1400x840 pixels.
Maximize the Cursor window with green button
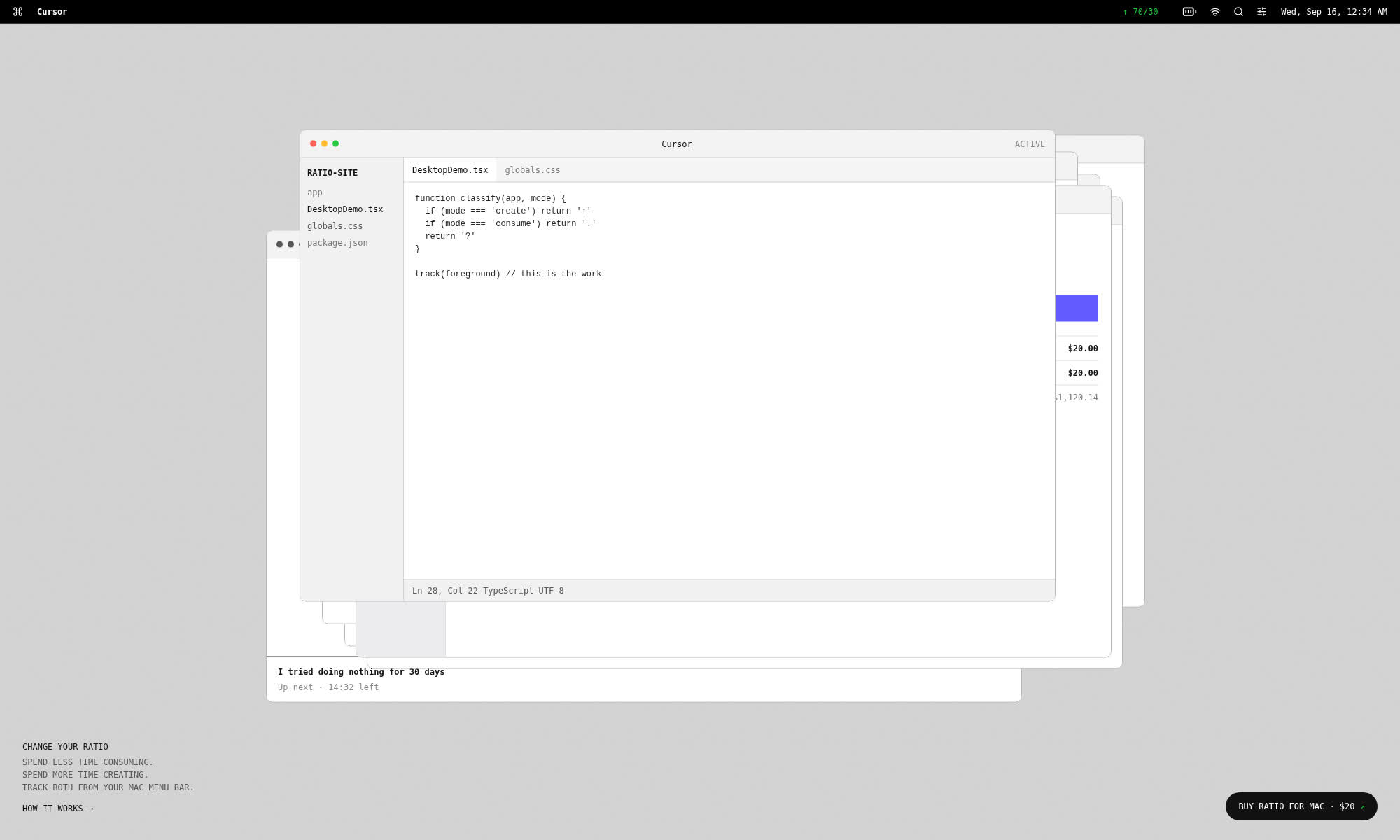tap(335, 143)
